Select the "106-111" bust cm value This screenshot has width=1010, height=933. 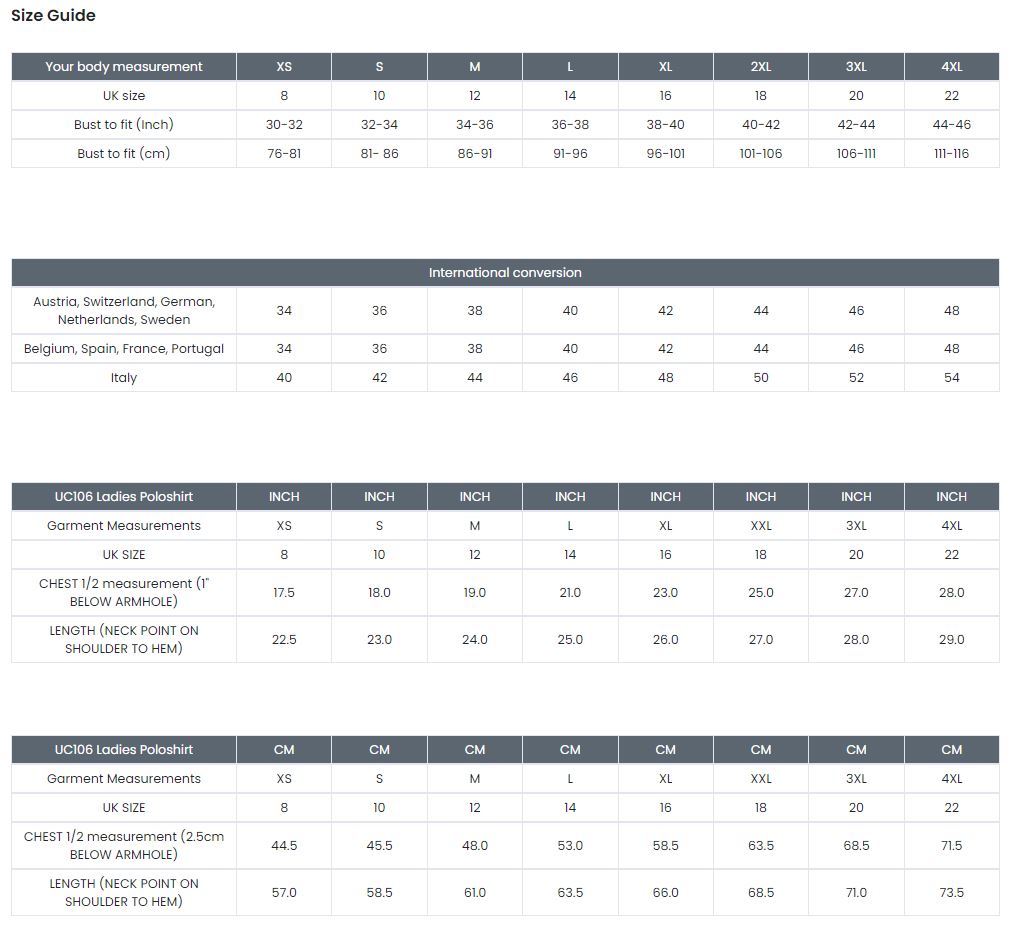[856, 153]
